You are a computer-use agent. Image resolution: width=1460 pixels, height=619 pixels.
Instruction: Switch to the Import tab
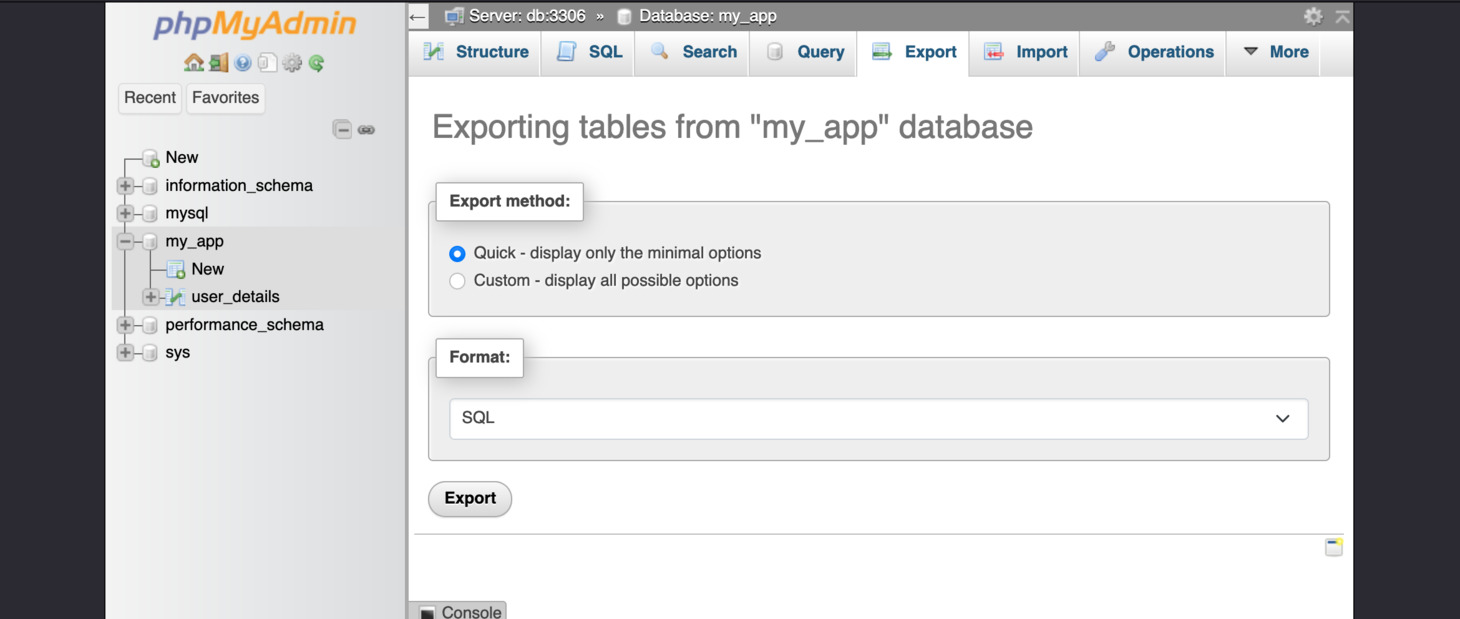coord(1026,52)
